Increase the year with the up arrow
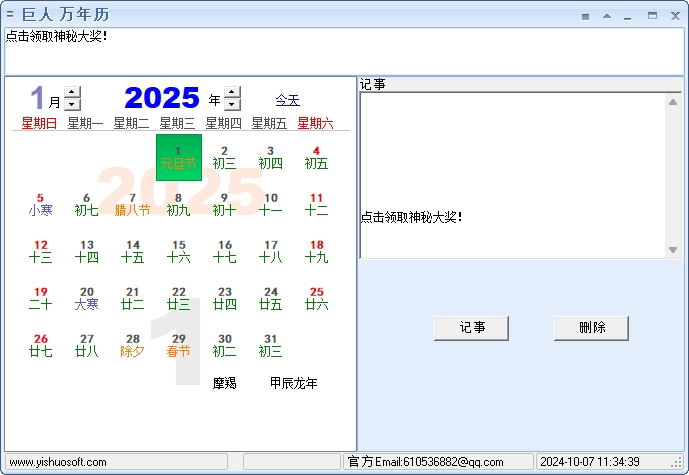 pyautogui.click(x=232, y=92)
